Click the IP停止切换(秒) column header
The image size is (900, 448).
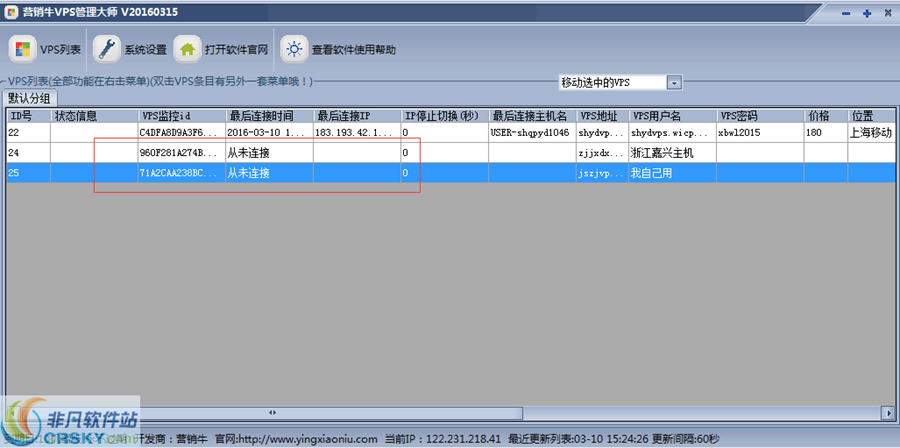(x=444, y=116)
